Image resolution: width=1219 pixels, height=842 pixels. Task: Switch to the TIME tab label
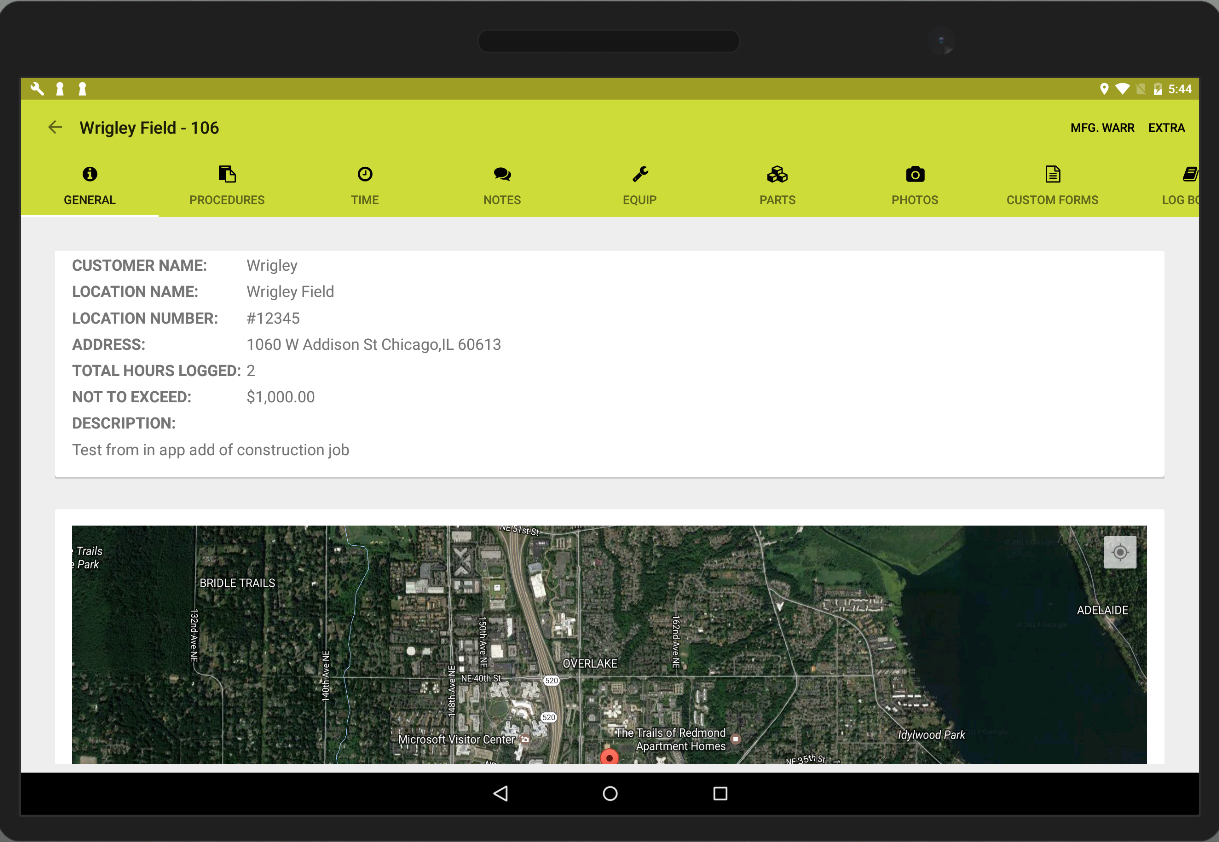pos(365,200)
